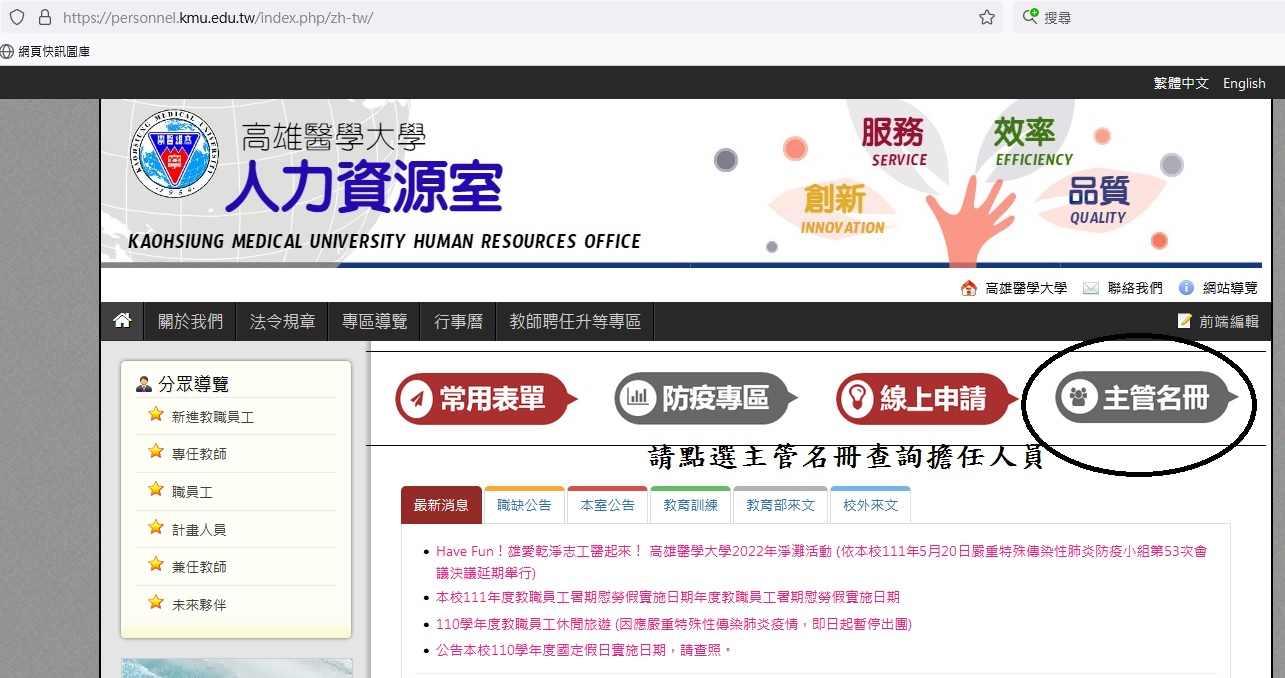Open the Have Fun 淨灘活動 news item

821,561
